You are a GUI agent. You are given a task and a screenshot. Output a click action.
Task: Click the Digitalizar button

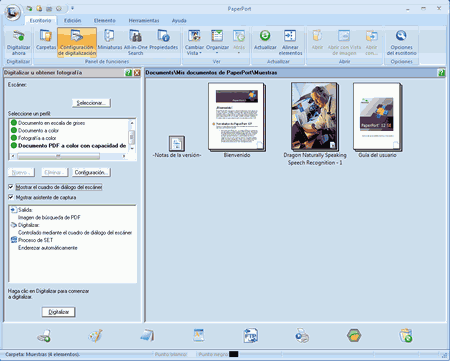[59, 312]
